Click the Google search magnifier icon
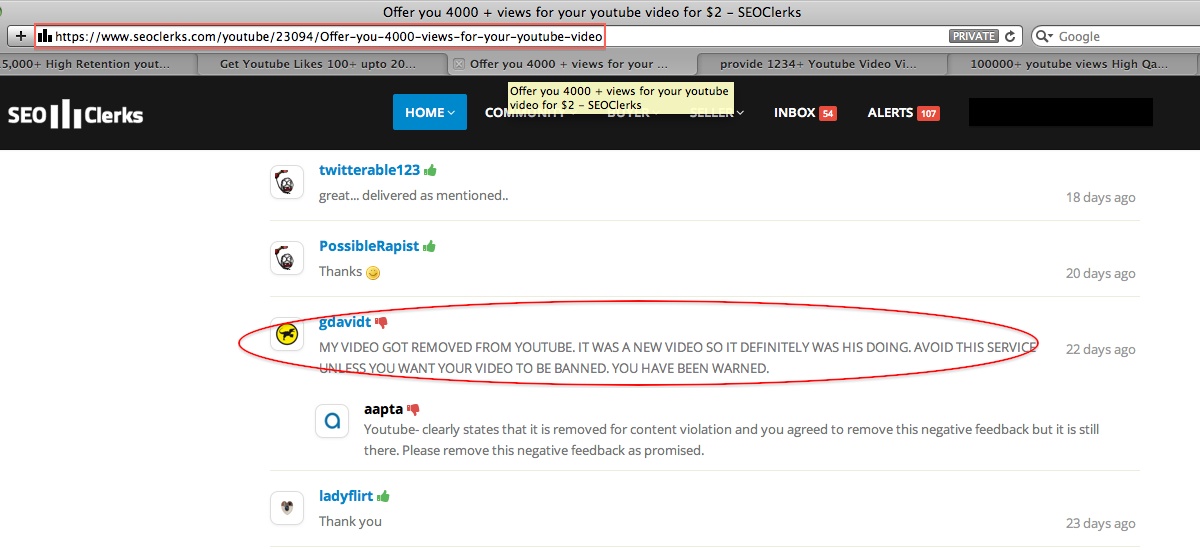This screenshot has width=1200, height=550. pyautogui.click(x=1046, y=36)
